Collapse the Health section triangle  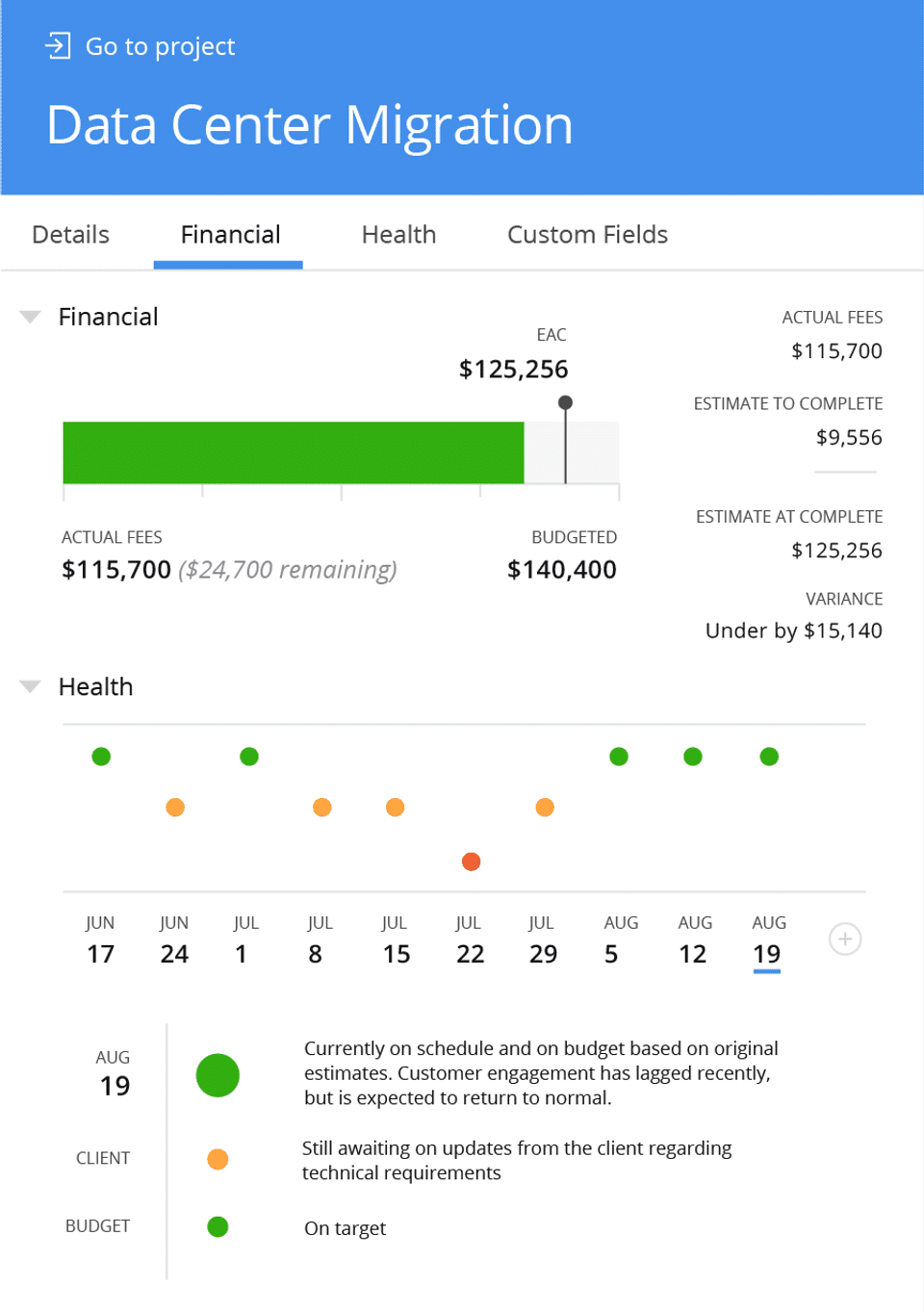pos(30,686)
